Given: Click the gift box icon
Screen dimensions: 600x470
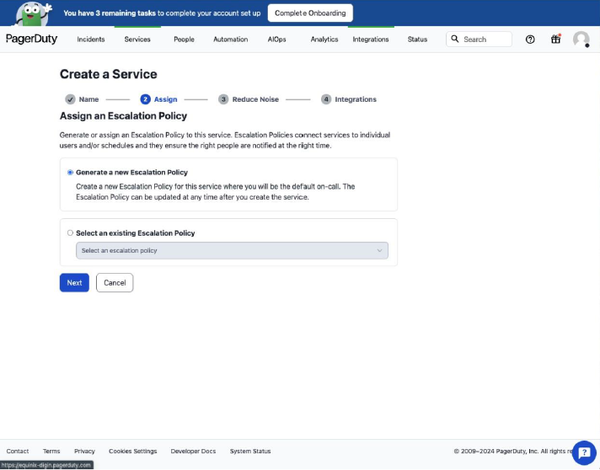Looking at the screenshot, I should 556,39.
